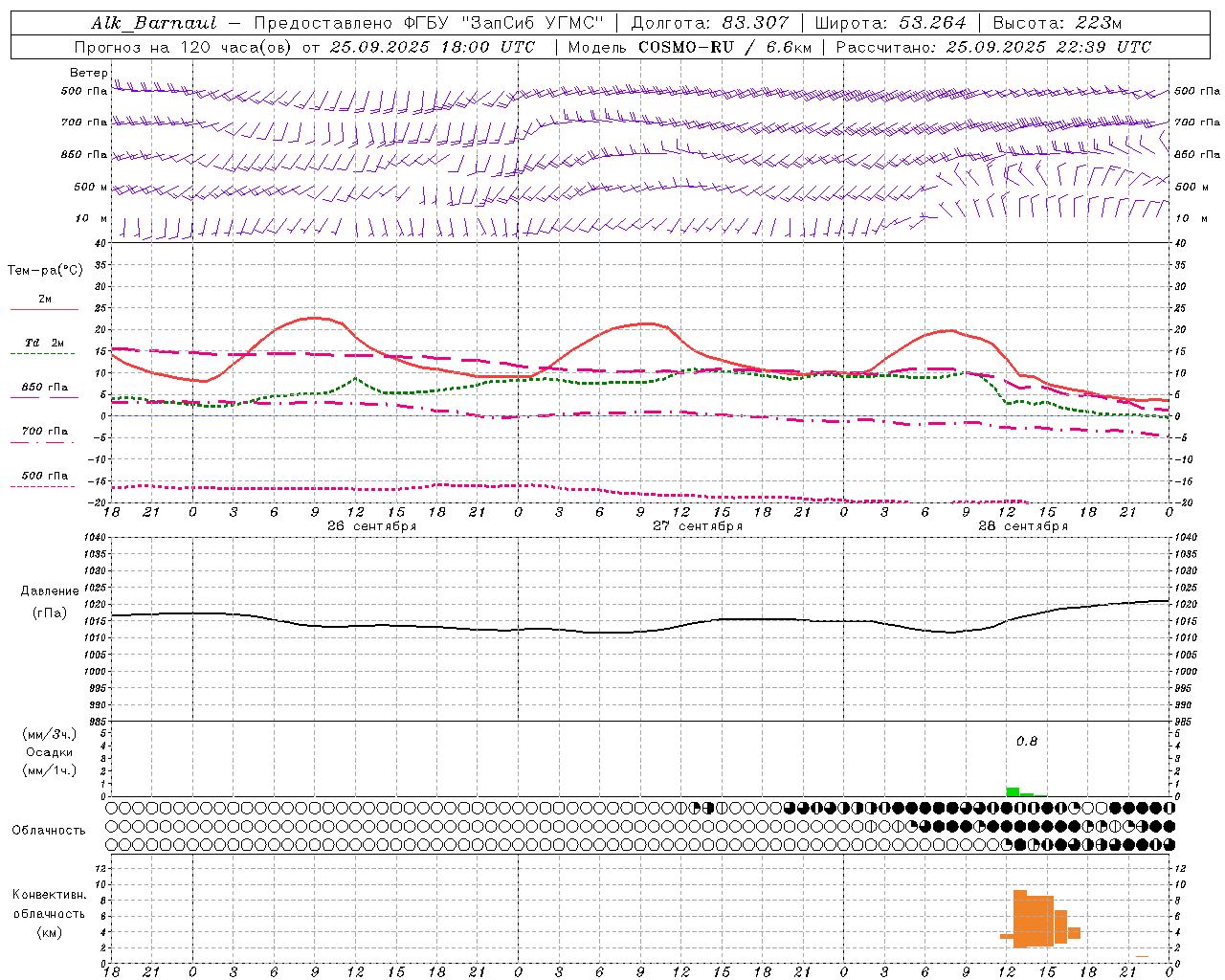
Task: Click the 500 м wind level label on the left
Action: click(x=91, y=187)
